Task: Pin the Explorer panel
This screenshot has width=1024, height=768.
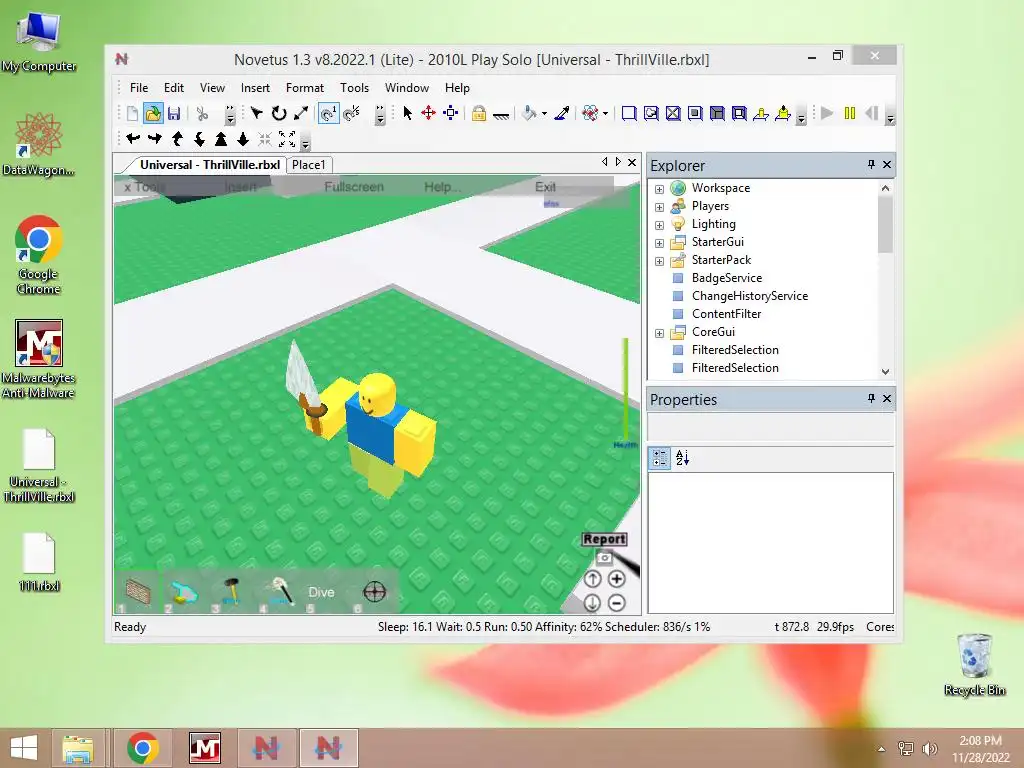Action: 871,165
